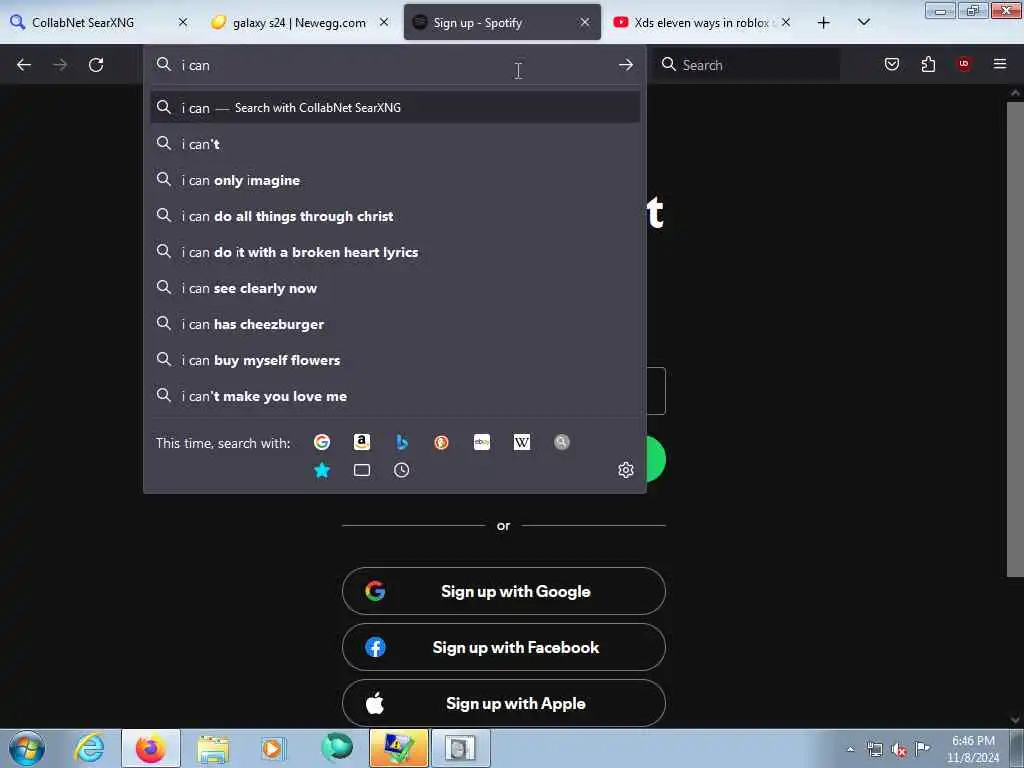This screenshot has width=1024, height=768.
Task: Close the CollabNet SearXNG tab
Action: pyautogui.click(x=183, y=22)
